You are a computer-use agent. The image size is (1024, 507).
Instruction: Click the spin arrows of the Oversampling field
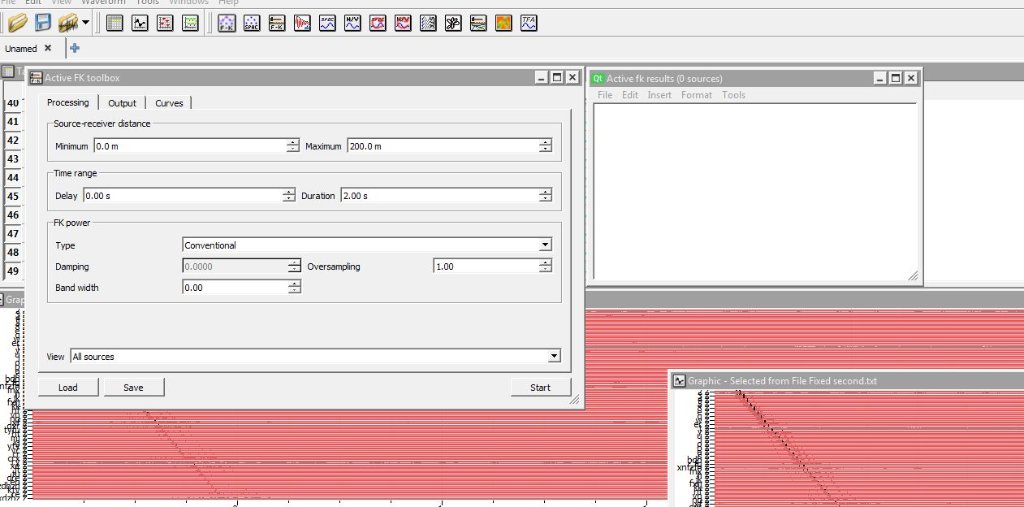[545, 266]
